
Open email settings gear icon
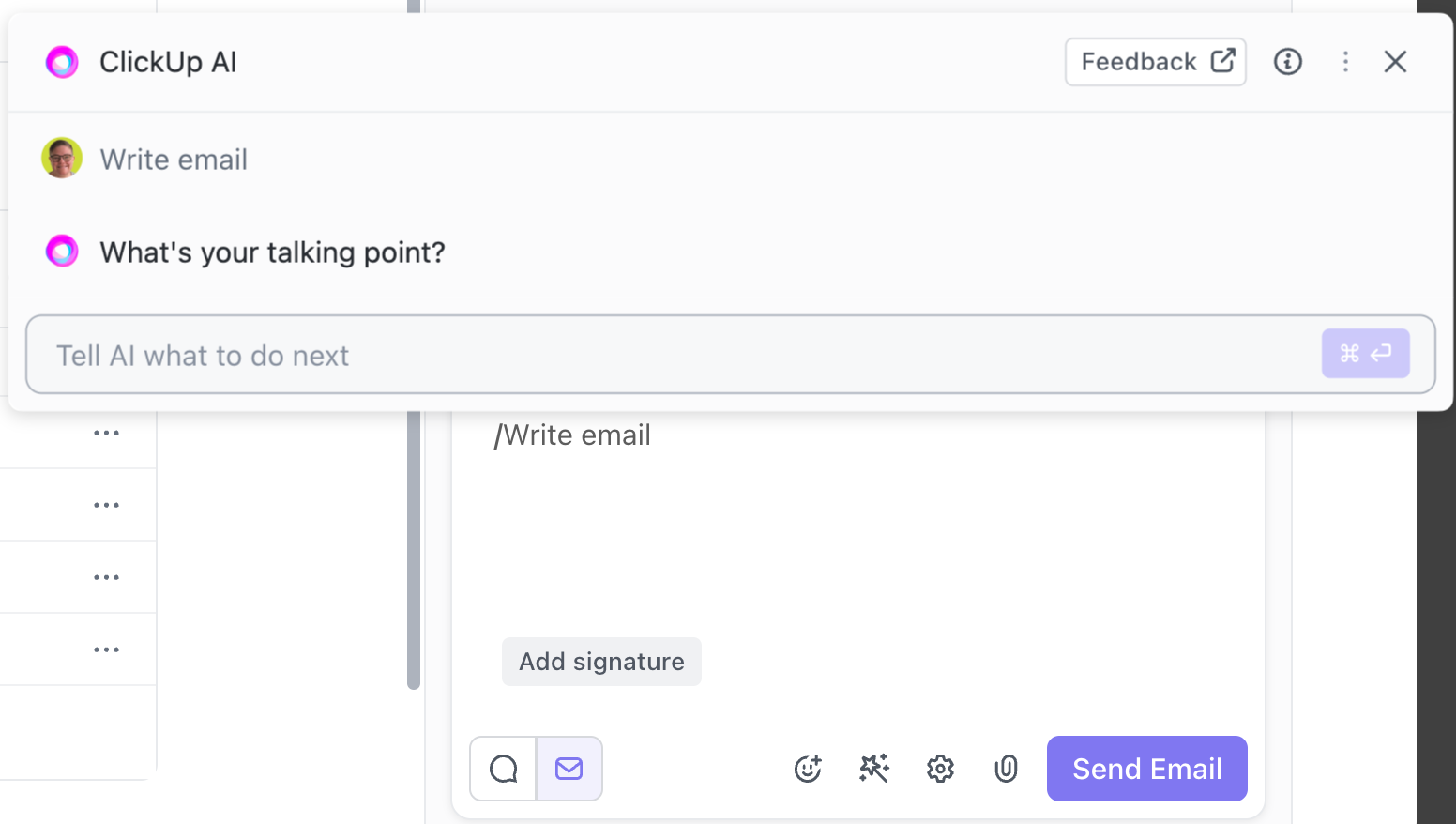pos(940,769)
